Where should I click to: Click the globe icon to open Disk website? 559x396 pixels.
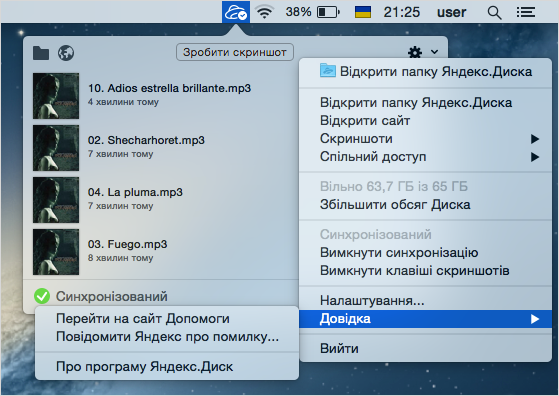pyautogui.click(x=66, y=53)
